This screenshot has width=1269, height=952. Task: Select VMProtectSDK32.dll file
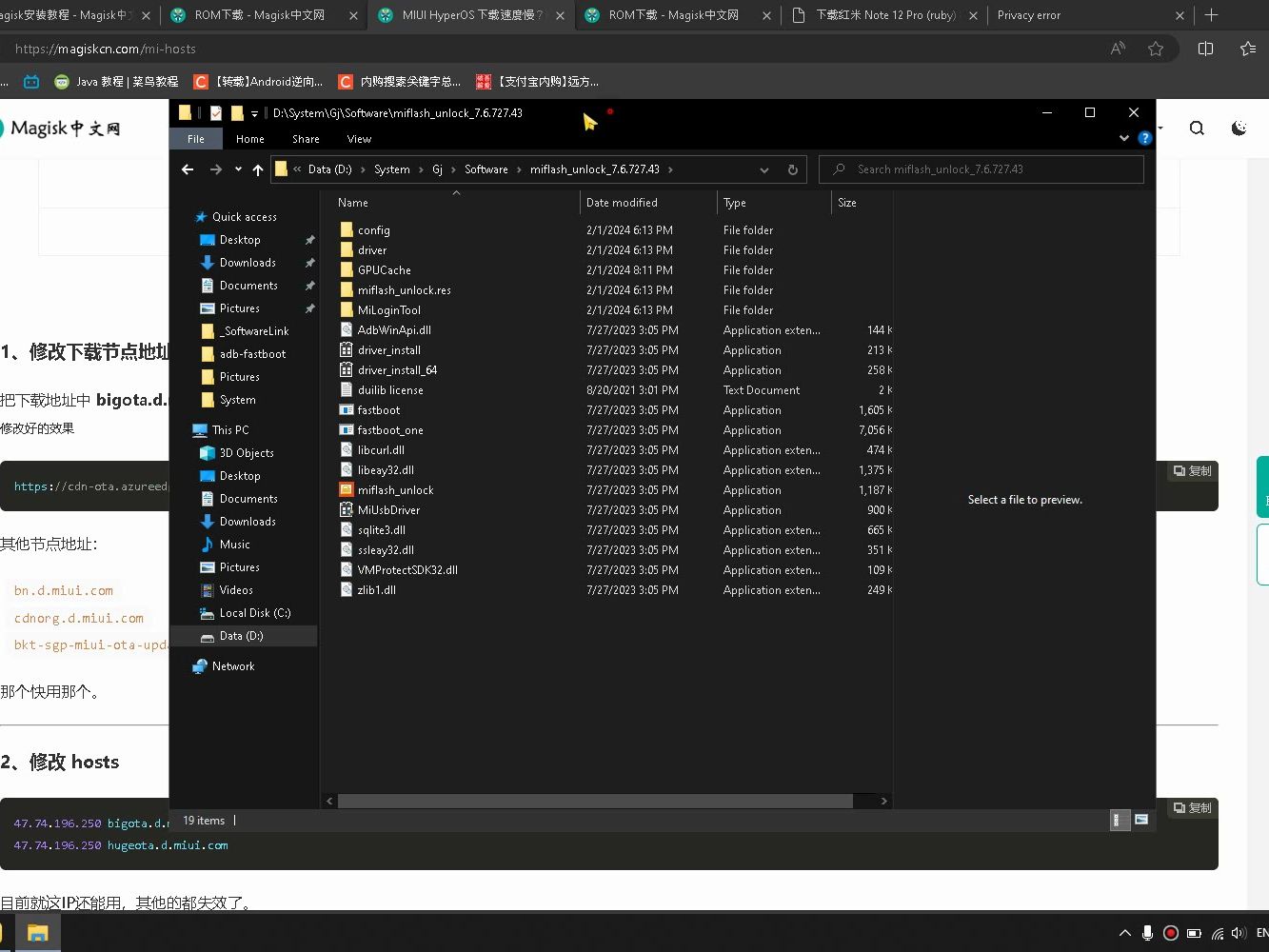(x=407, y=570)
